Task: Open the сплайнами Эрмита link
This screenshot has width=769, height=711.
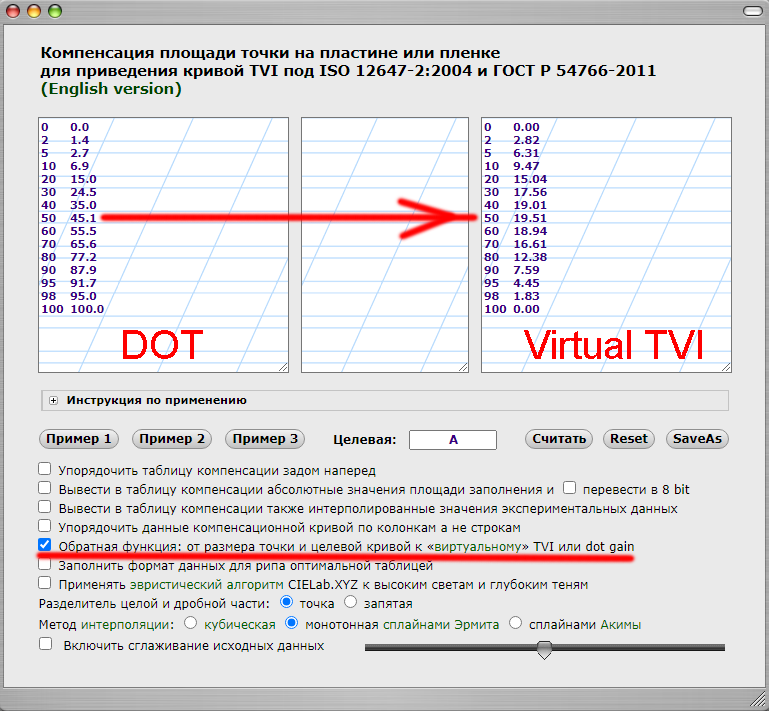Action: [x=441, y=625]
